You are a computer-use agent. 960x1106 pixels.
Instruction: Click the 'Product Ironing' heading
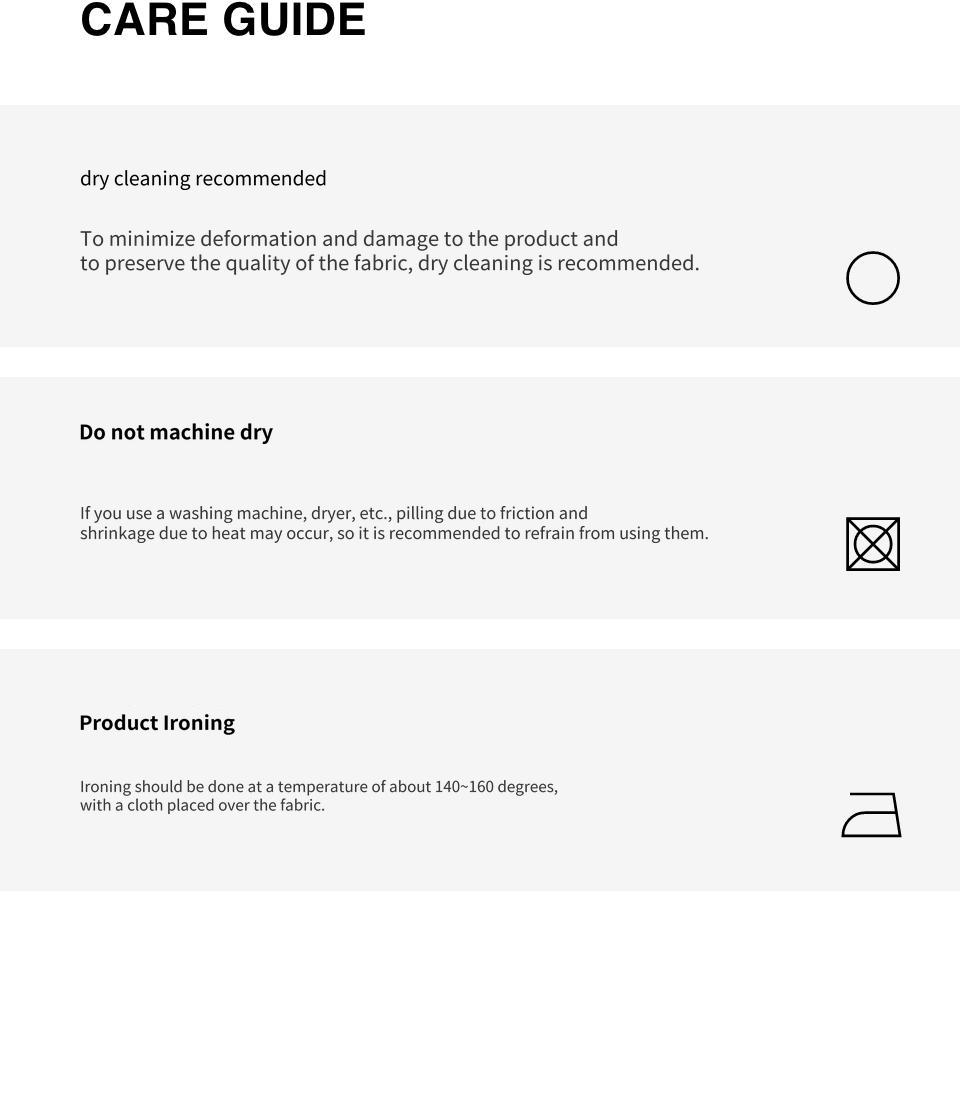[x=157, y=722]
